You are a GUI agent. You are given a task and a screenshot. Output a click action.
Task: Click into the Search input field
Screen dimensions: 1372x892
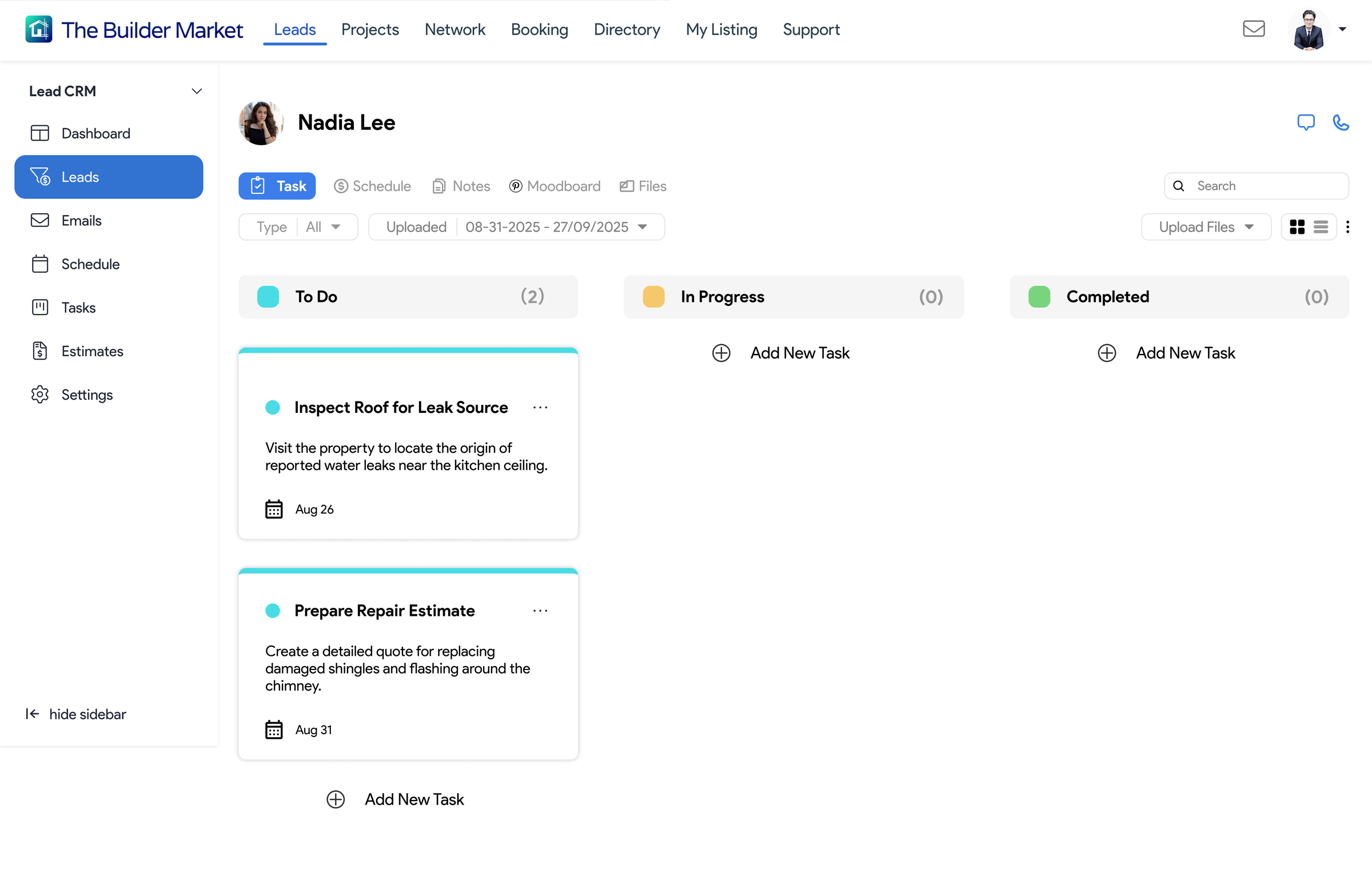(x=1265, y=186)
